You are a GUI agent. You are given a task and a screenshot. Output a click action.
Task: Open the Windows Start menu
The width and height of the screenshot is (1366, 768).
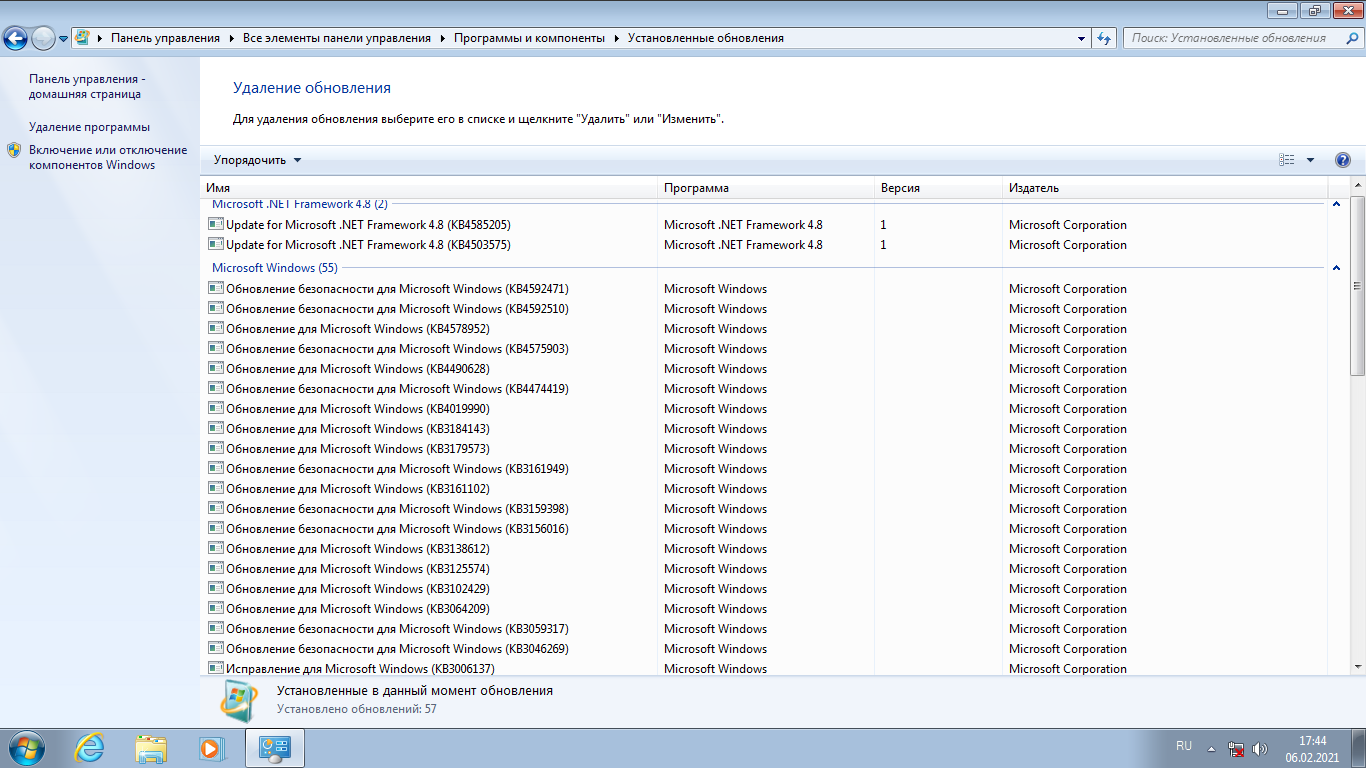click(x=25, y=747)
